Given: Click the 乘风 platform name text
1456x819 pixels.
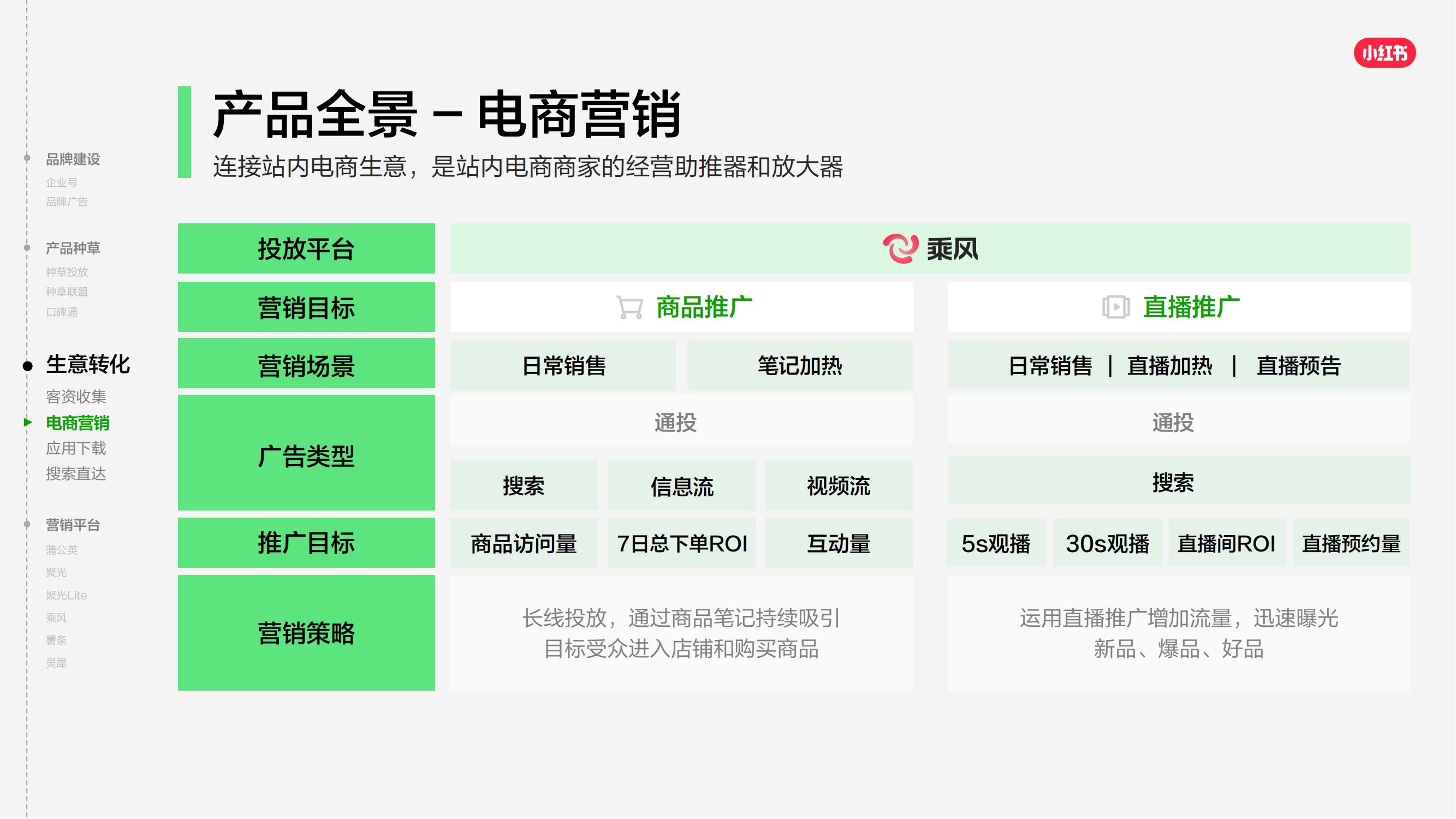Looking at the screenshot, I should pyautogui.click(x=953, y=248).
